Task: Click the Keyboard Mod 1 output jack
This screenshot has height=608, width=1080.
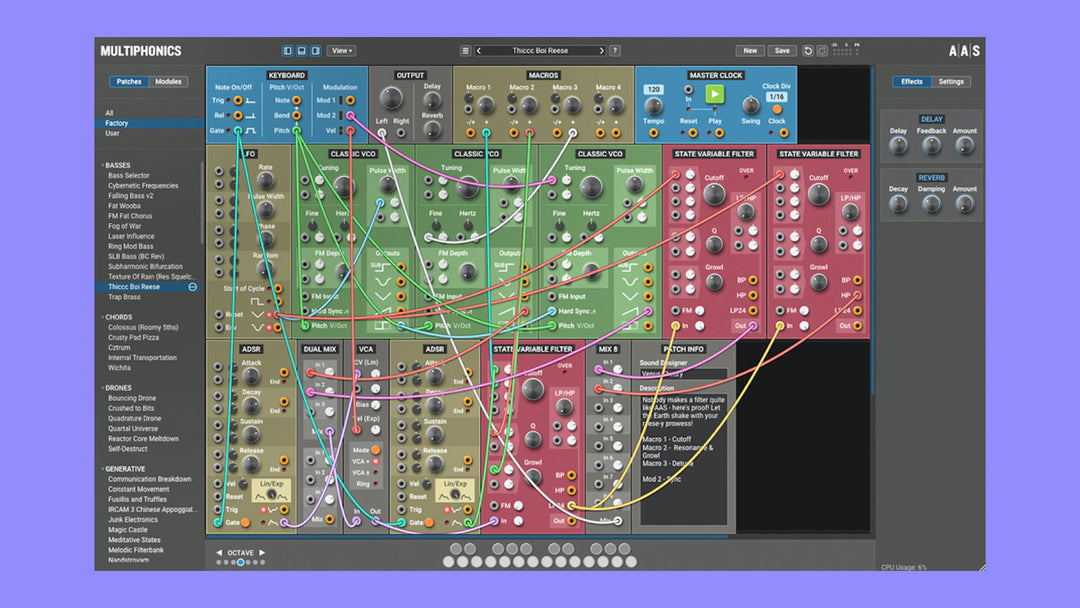Action: pos(351,101)
